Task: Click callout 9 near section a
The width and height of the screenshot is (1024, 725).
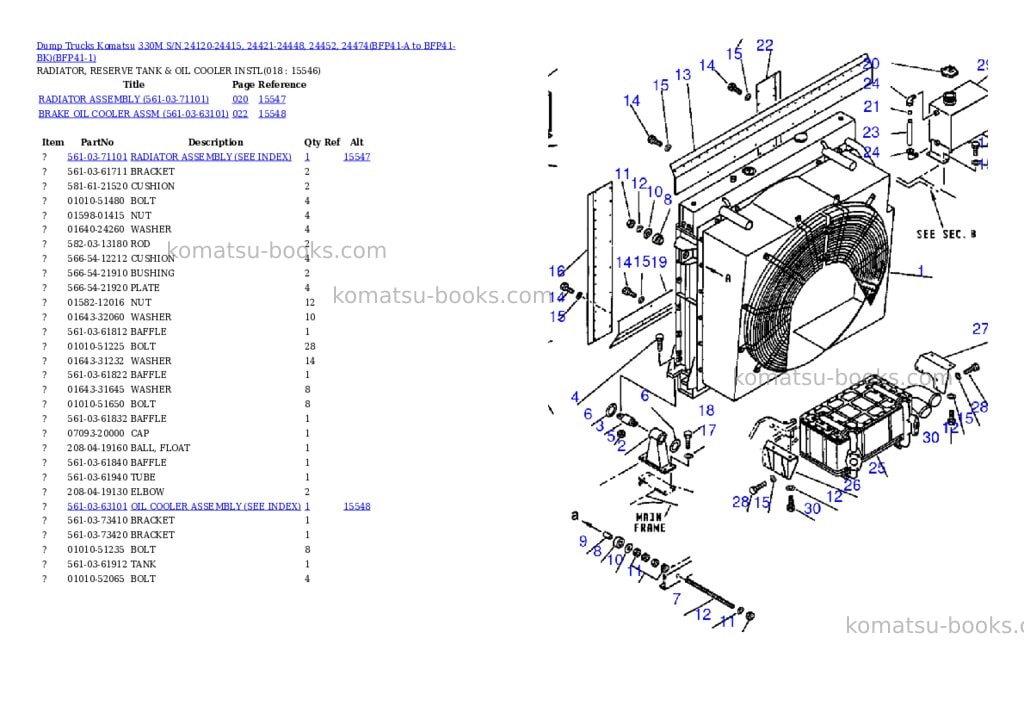Action: point(583,541)
